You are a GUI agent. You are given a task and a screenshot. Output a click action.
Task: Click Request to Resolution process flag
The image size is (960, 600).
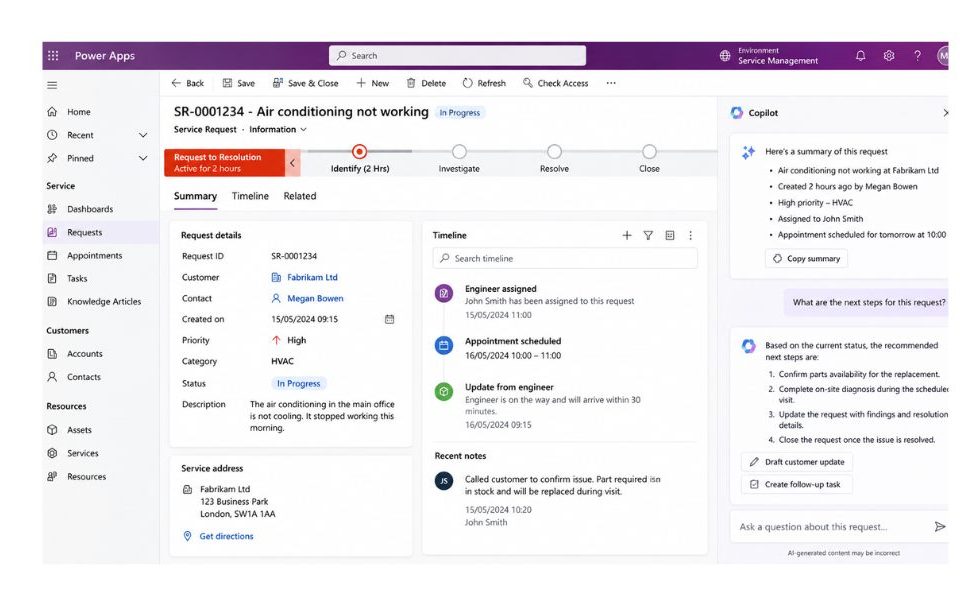click(224, 163)
